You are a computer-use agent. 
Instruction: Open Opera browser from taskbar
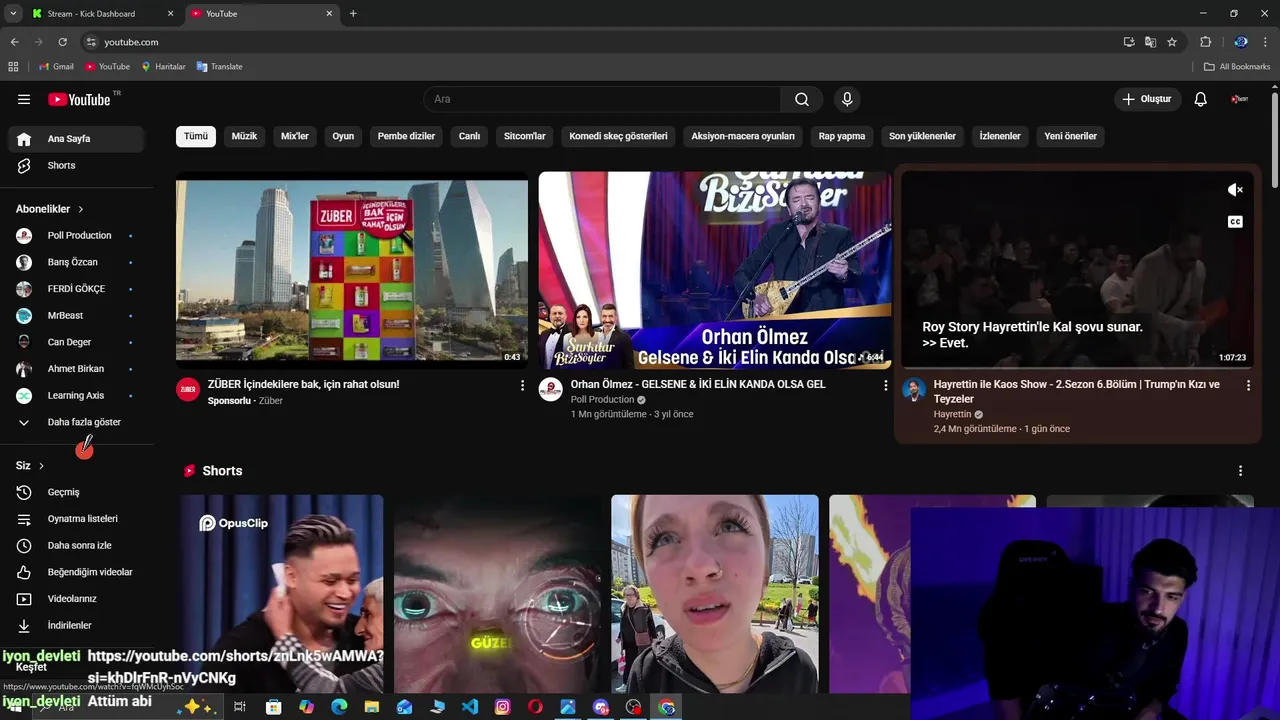point(535,707)
